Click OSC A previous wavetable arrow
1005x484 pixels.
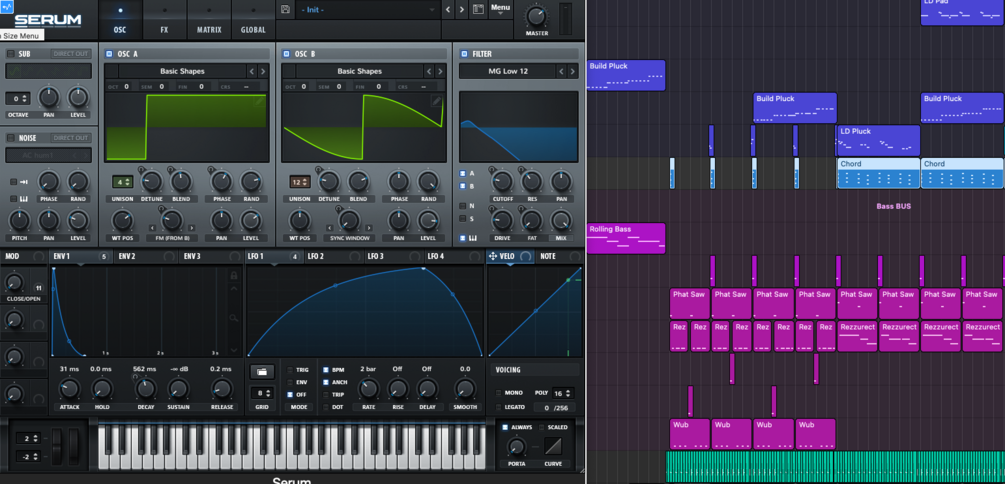pos(252,71)
